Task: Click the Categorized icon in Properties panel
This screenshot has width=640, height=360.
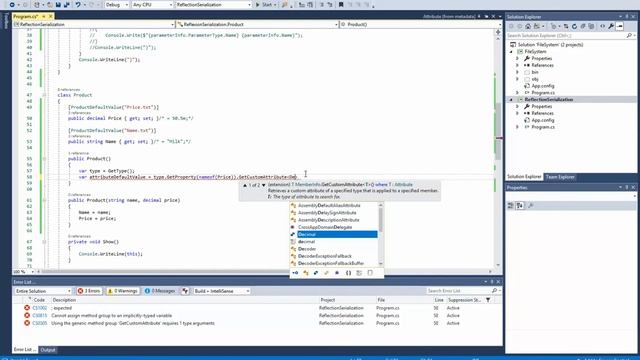Action: click(511, 206)
